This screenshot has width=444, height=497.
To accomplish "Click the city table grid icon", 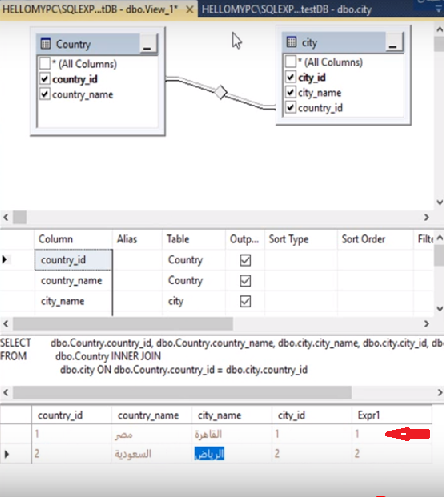I will pos(291,42).
